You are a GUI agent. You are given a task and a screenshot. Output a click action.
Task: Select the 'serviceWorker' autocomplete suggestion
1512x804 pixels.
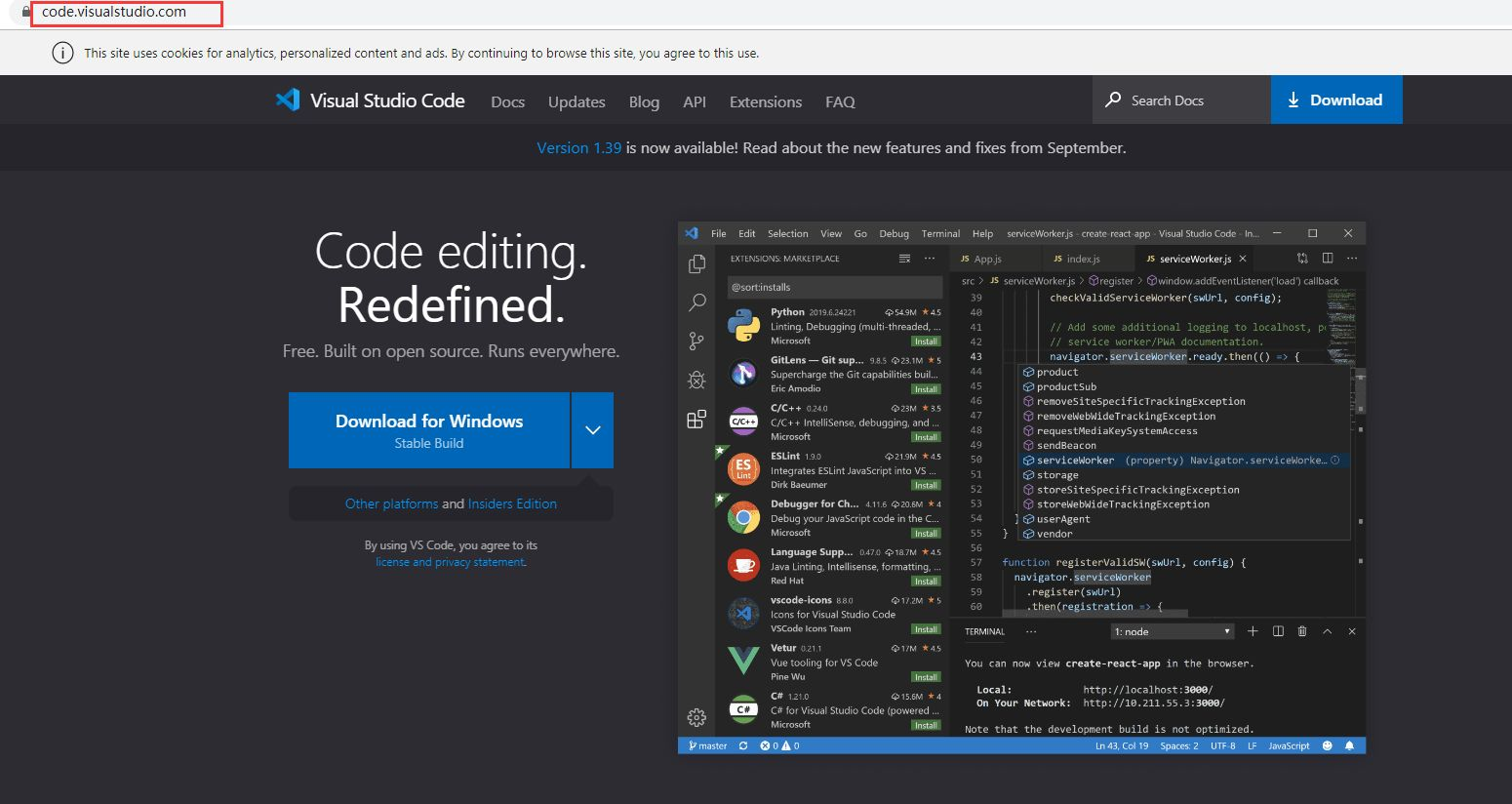click(1184, 460)
